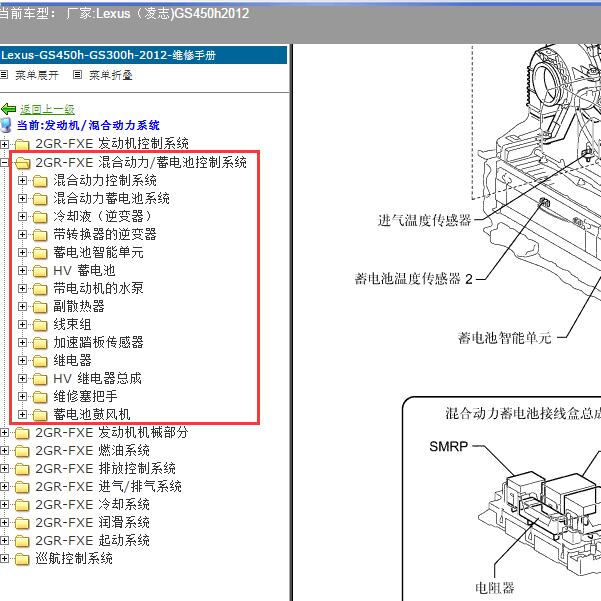This screenshot has height=601, width=601.
Task: Click folder icon beside 蓄电池鼓风机
Action: tap(40, 415)
